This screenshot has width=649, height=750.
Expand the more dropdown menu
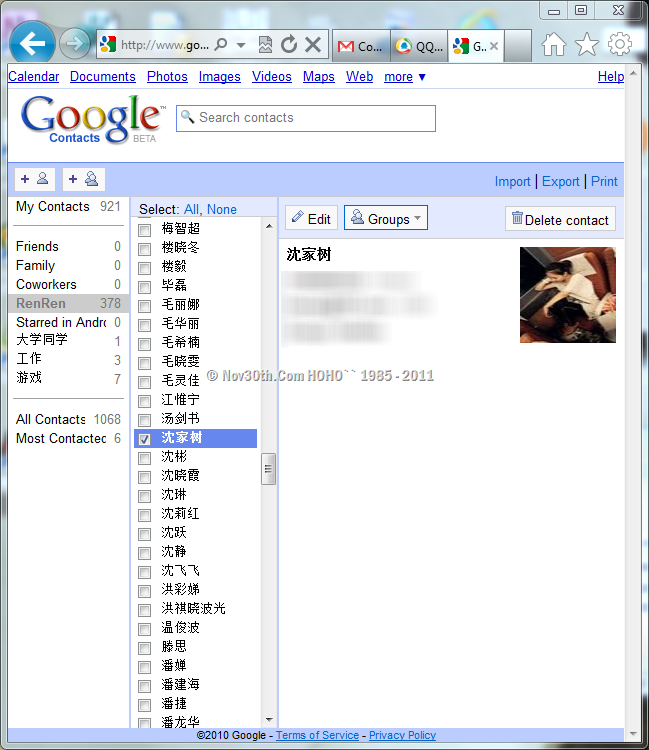(x=405, y=77)
